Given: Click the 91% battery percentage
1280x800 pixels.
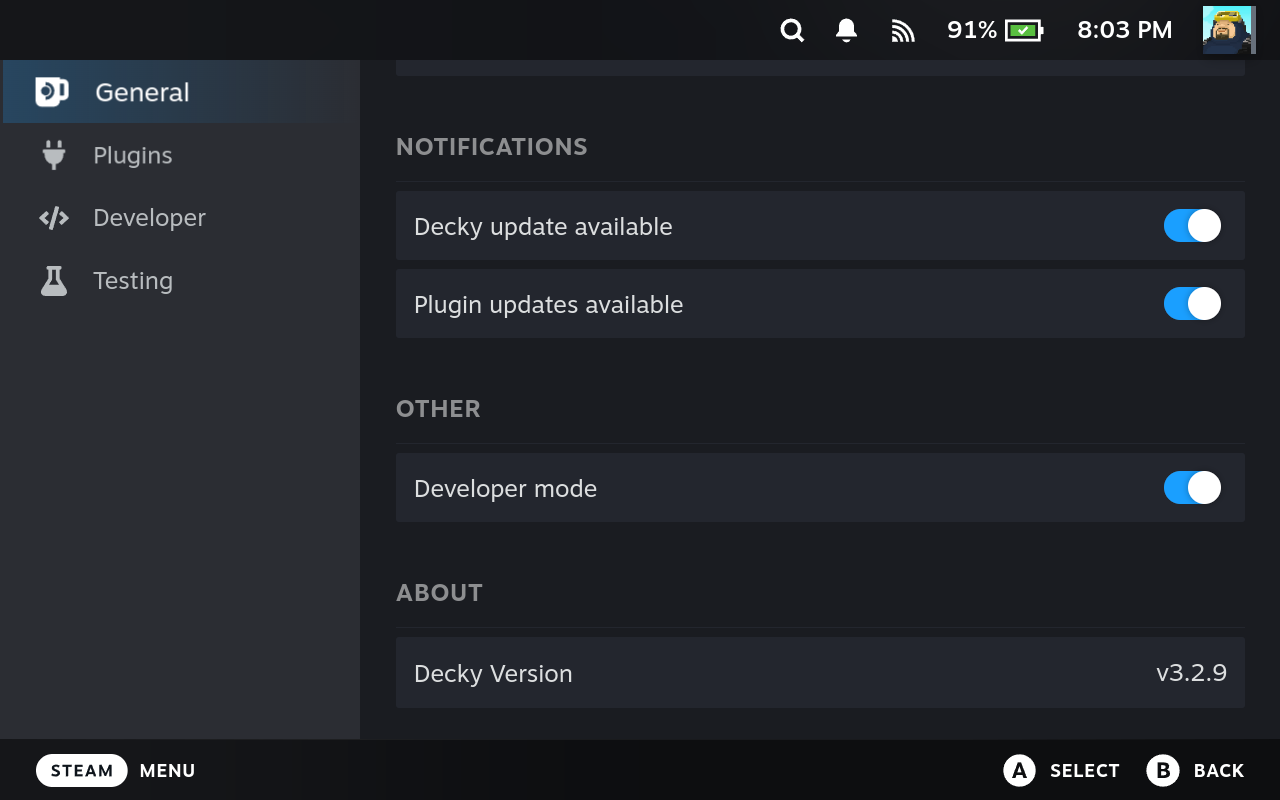Looking at the screenshot, I should (972, 30).
